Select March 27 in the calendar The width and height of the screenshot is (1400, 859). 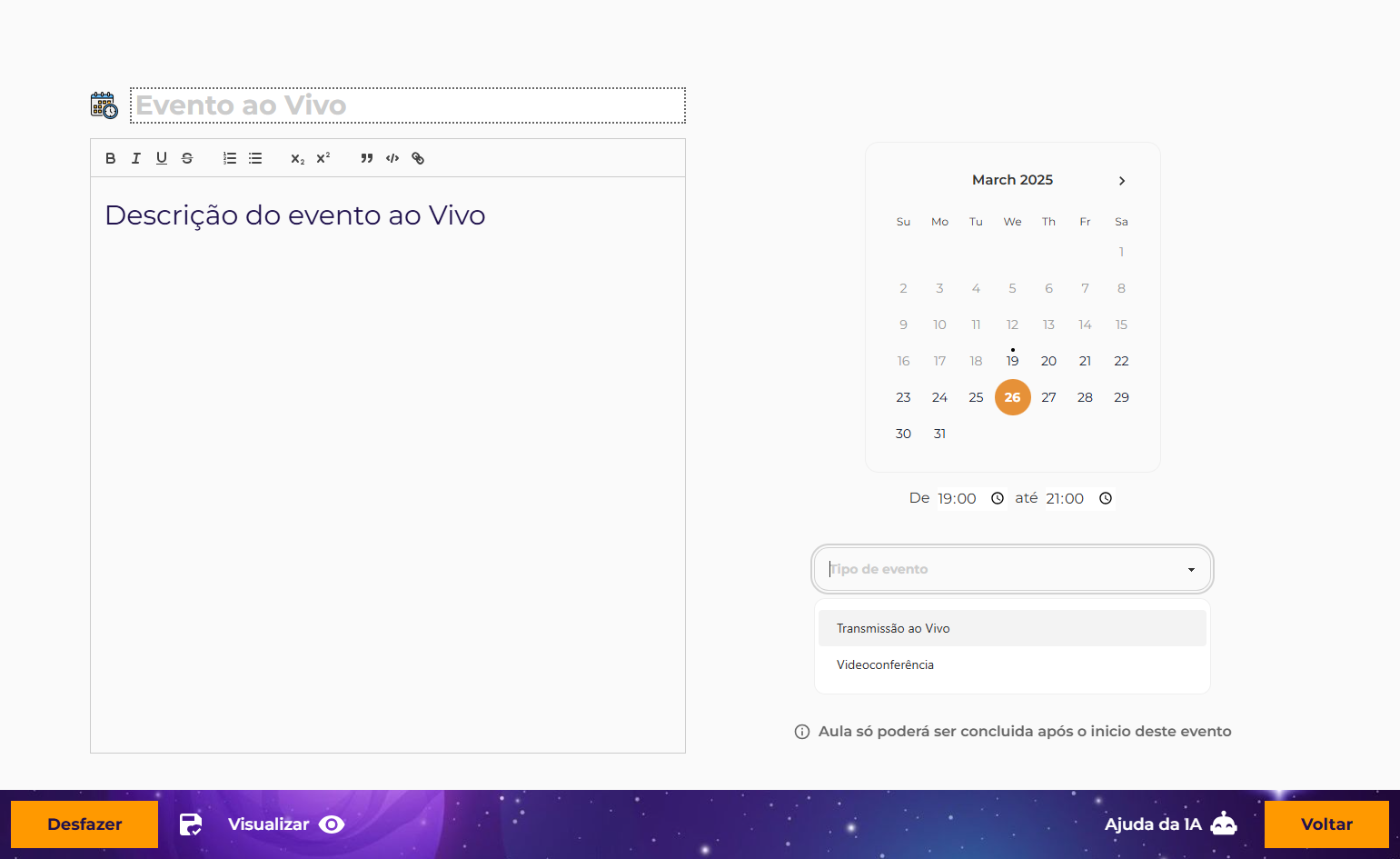1048,397
